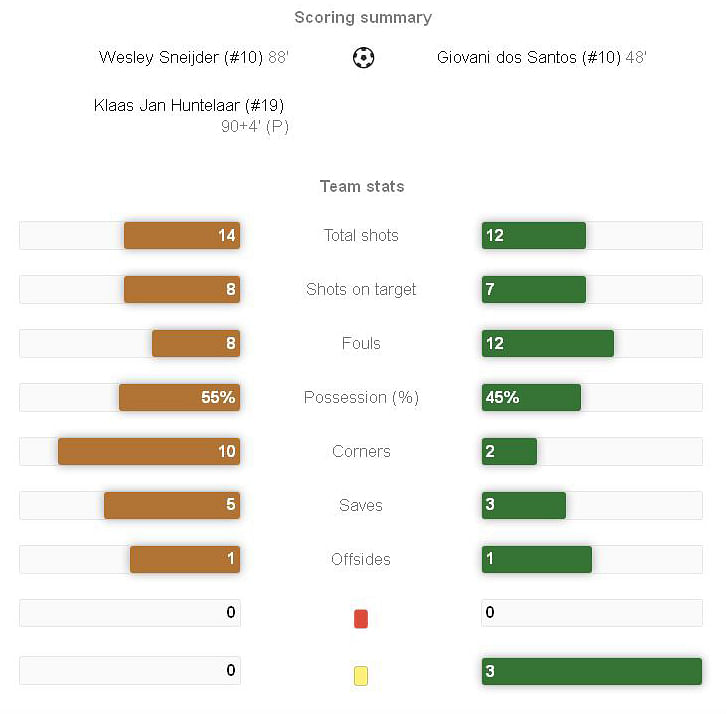The width and height of the screenshot is (727, 714).
Task: Click the Fouls stat label
Action: point(361,344)
